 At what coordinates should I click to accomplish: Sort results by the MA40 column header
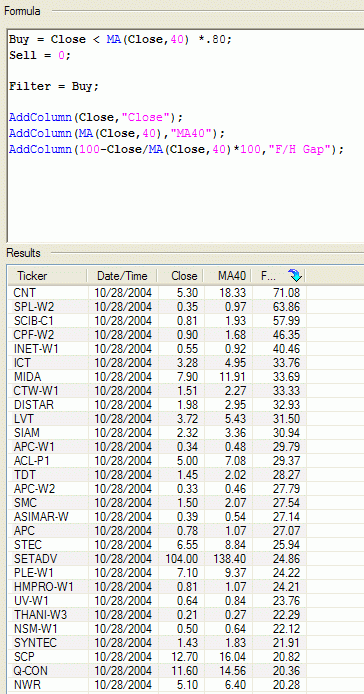(x=228, y=276)
